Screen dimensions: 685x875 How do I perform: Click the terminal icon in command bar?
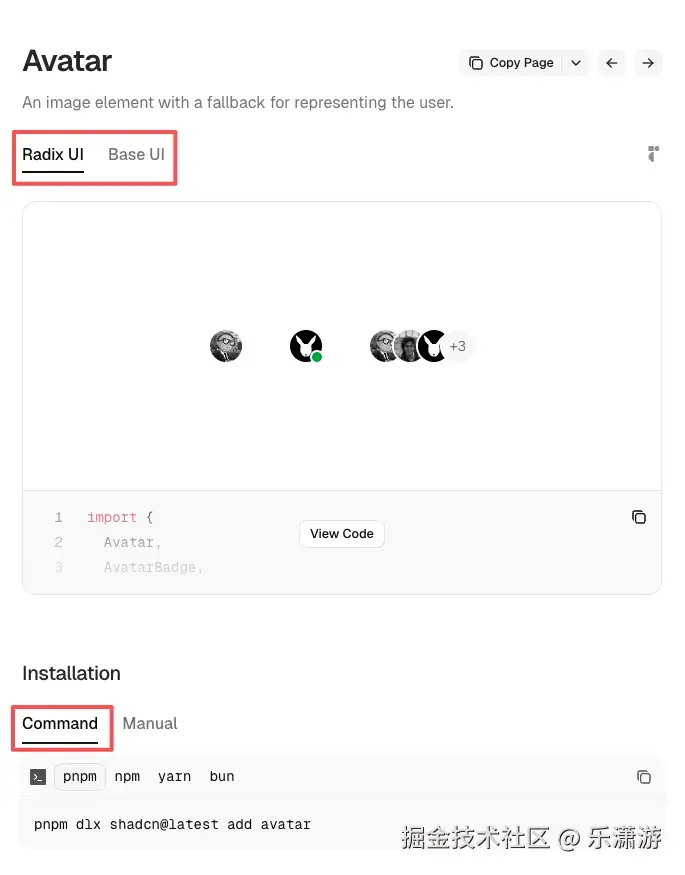[x=38, y=777]
